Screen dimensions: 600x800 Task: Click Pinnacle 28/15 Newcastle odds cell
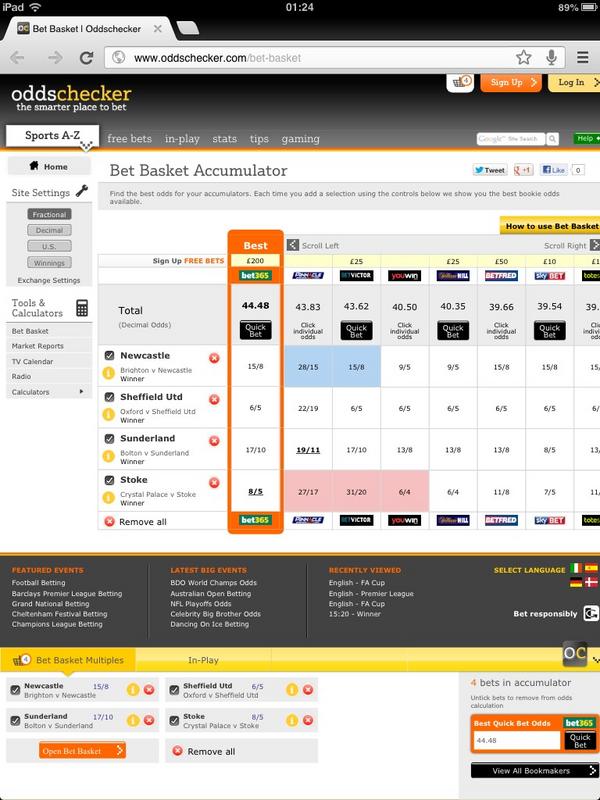coord(308,367)
